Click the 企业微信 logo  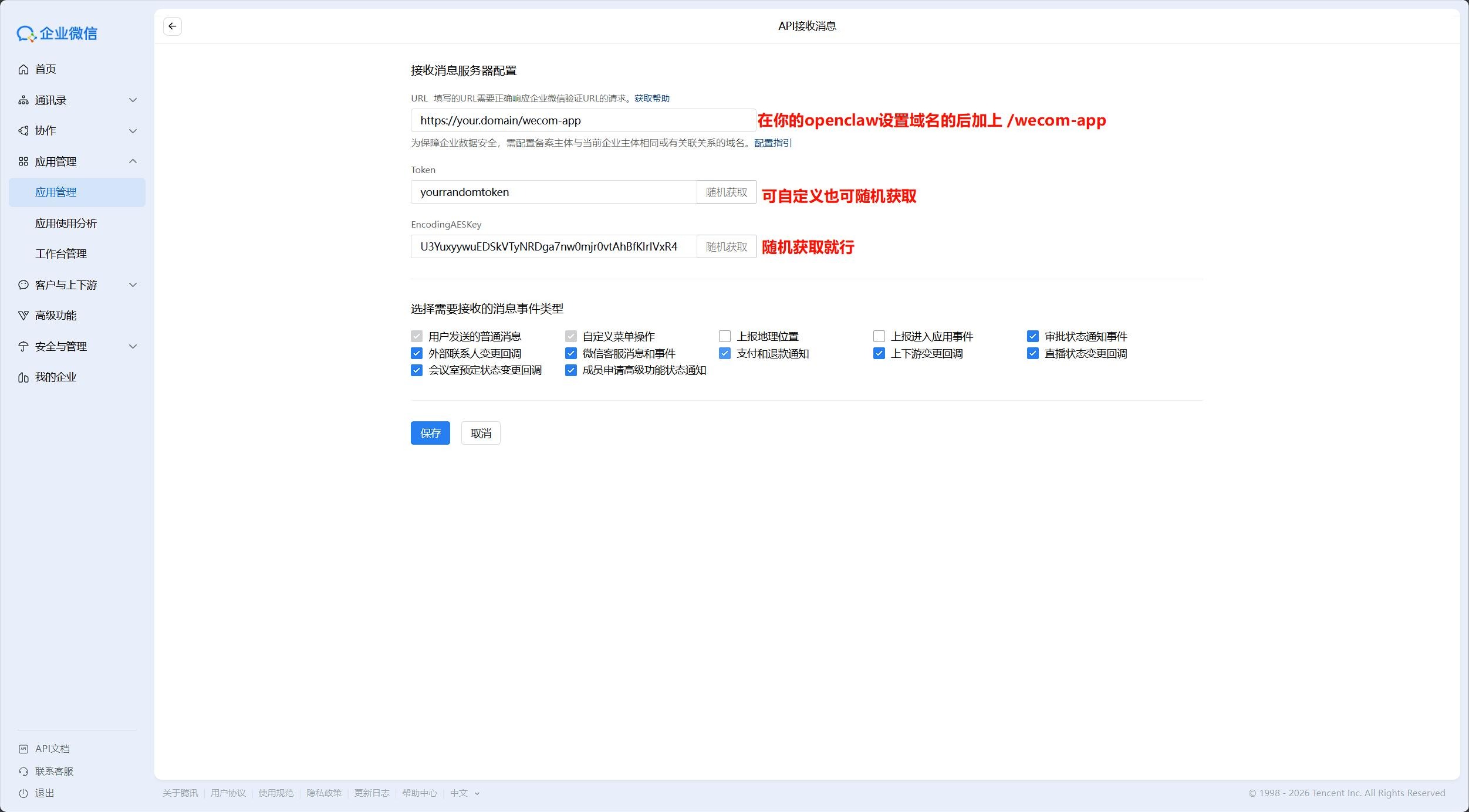click(x=57, y=33)
